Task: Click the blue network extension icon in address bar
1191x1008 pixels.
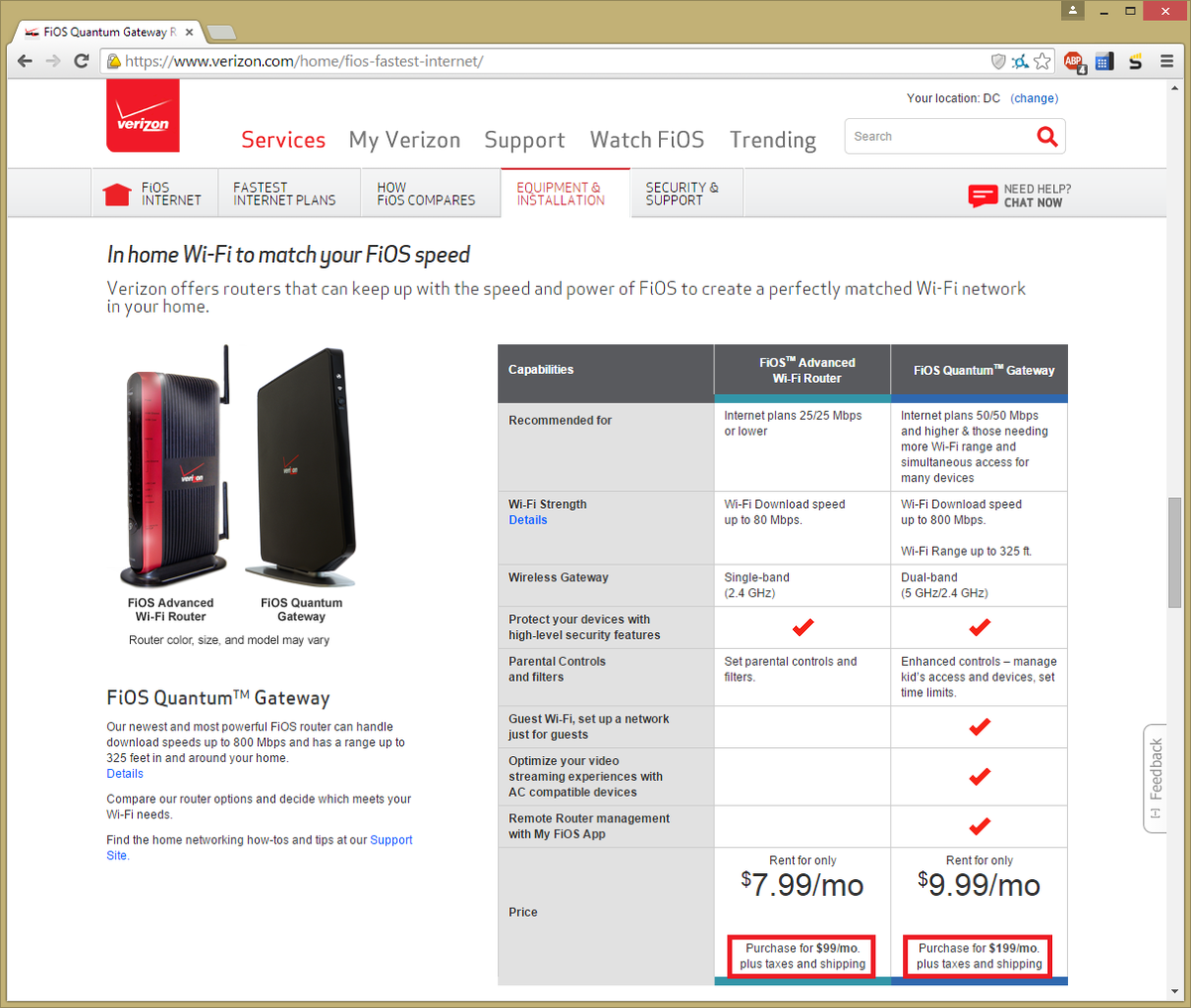Action: click(1020, 62)
